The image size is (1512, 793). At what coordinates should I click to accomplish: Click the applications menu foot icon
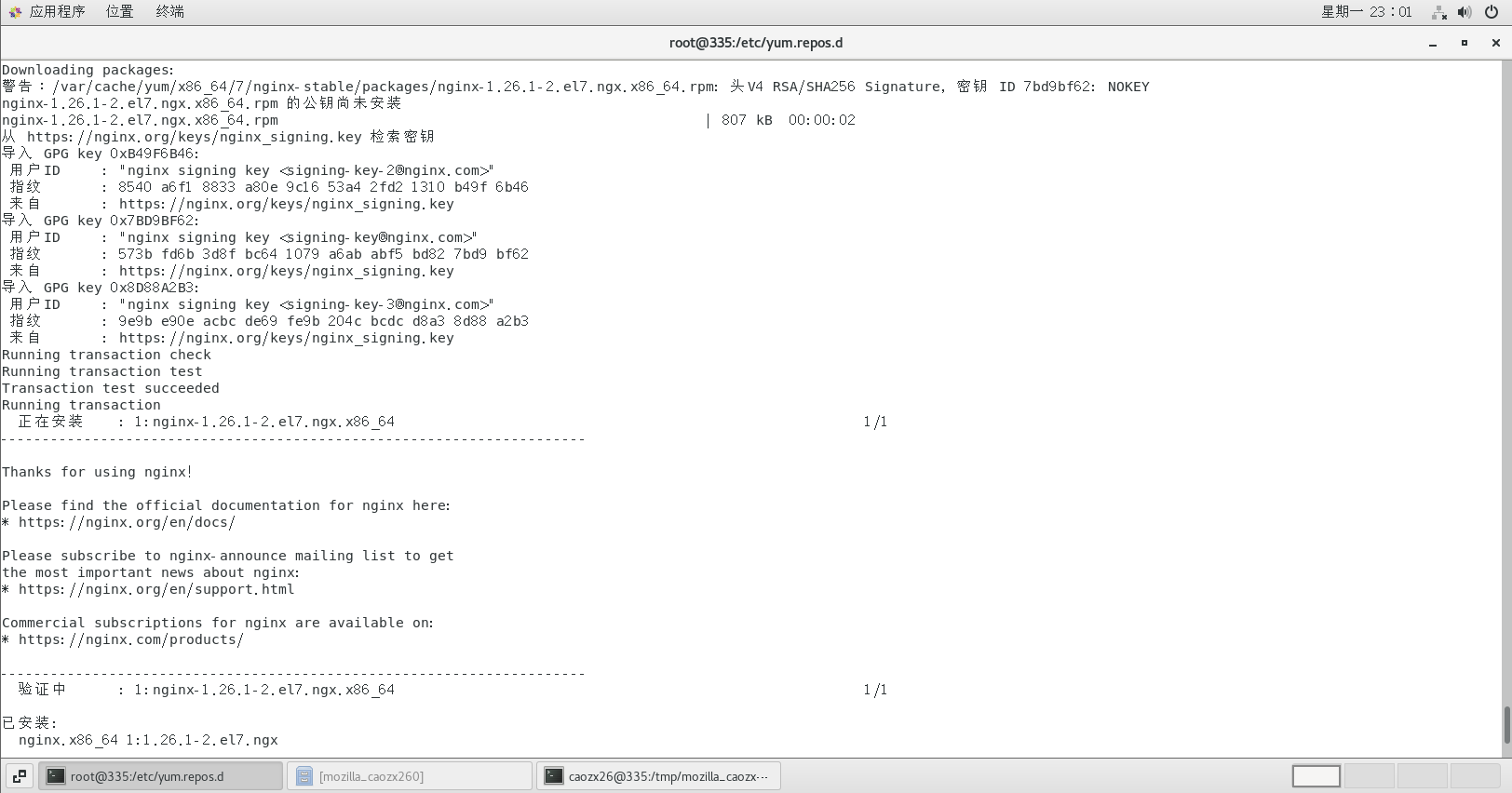[x=15, y=12]
